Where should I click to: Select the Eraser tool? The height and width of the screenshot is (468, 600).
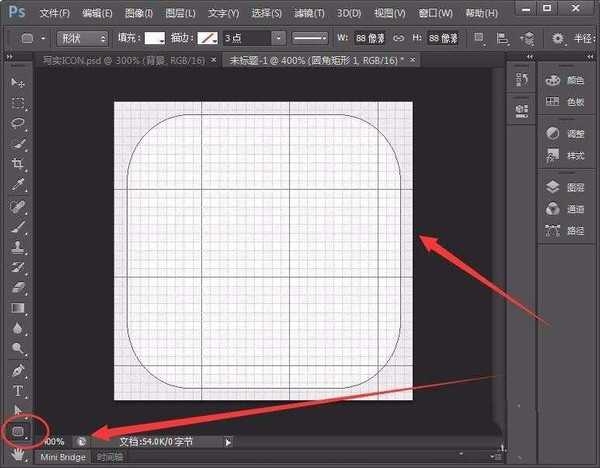pos(17,287)
